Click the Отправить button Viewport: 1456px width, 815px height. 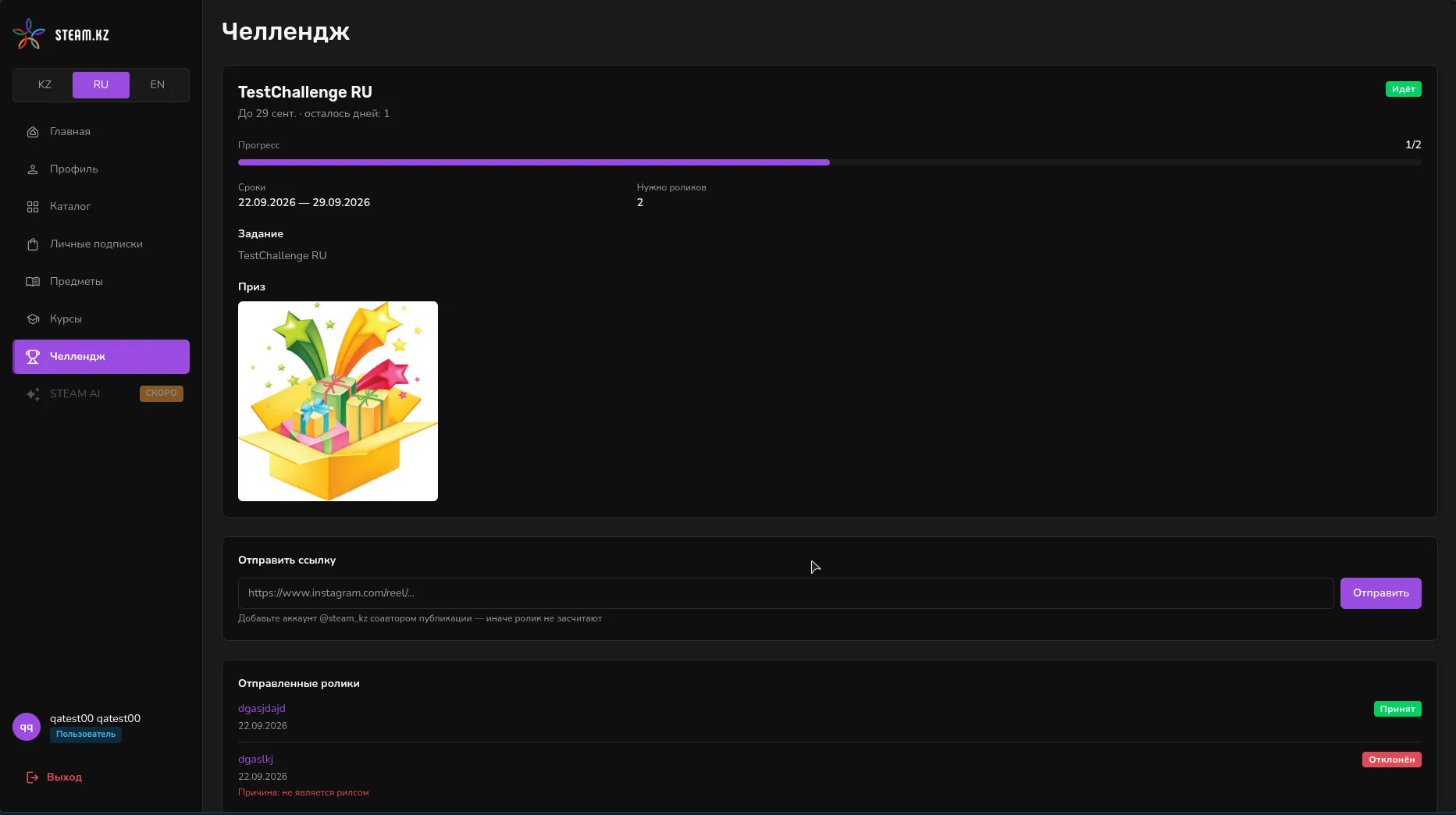1380,593
